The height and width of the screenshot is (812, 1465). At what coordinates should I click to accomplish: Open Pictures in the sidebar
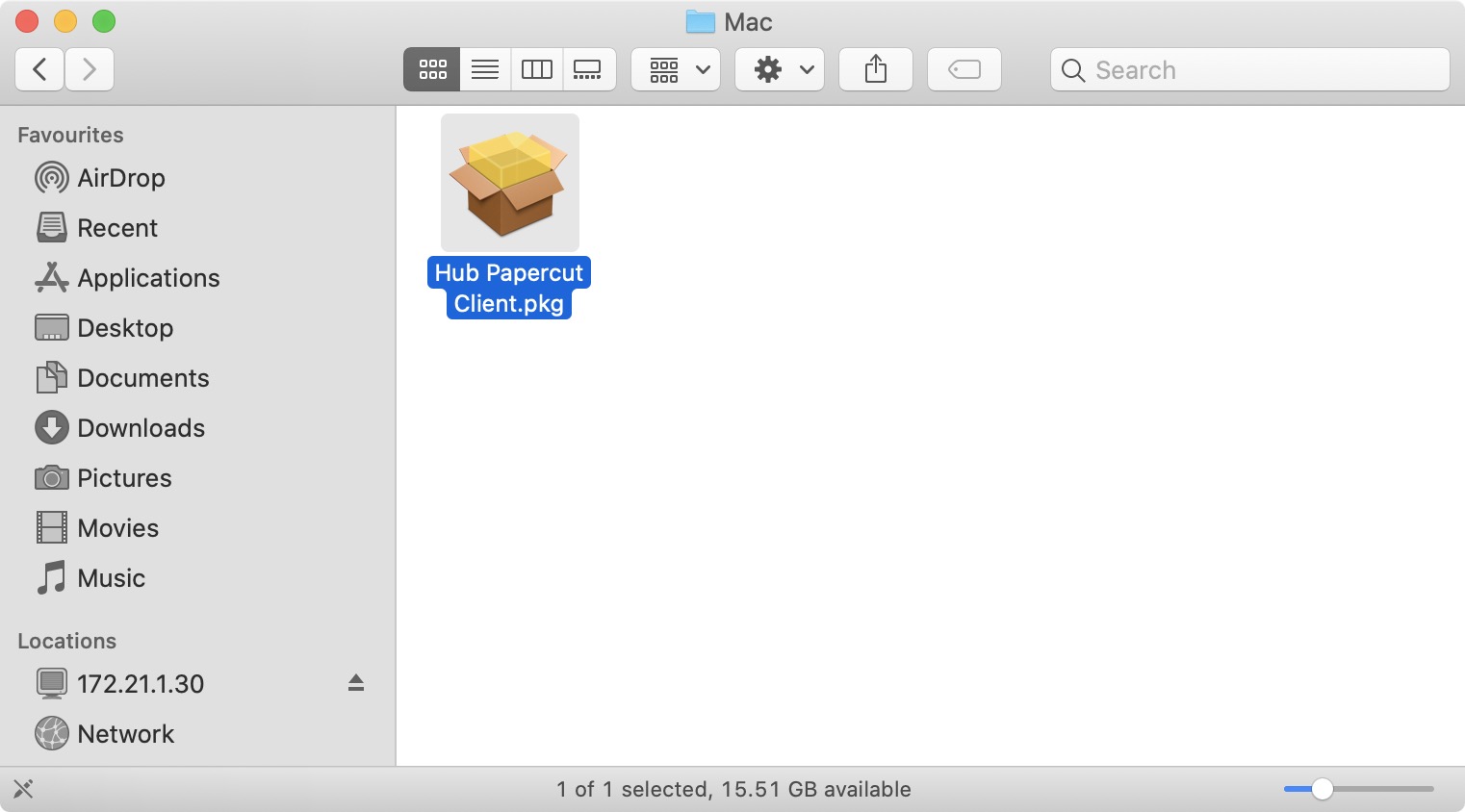pos(197,478)
